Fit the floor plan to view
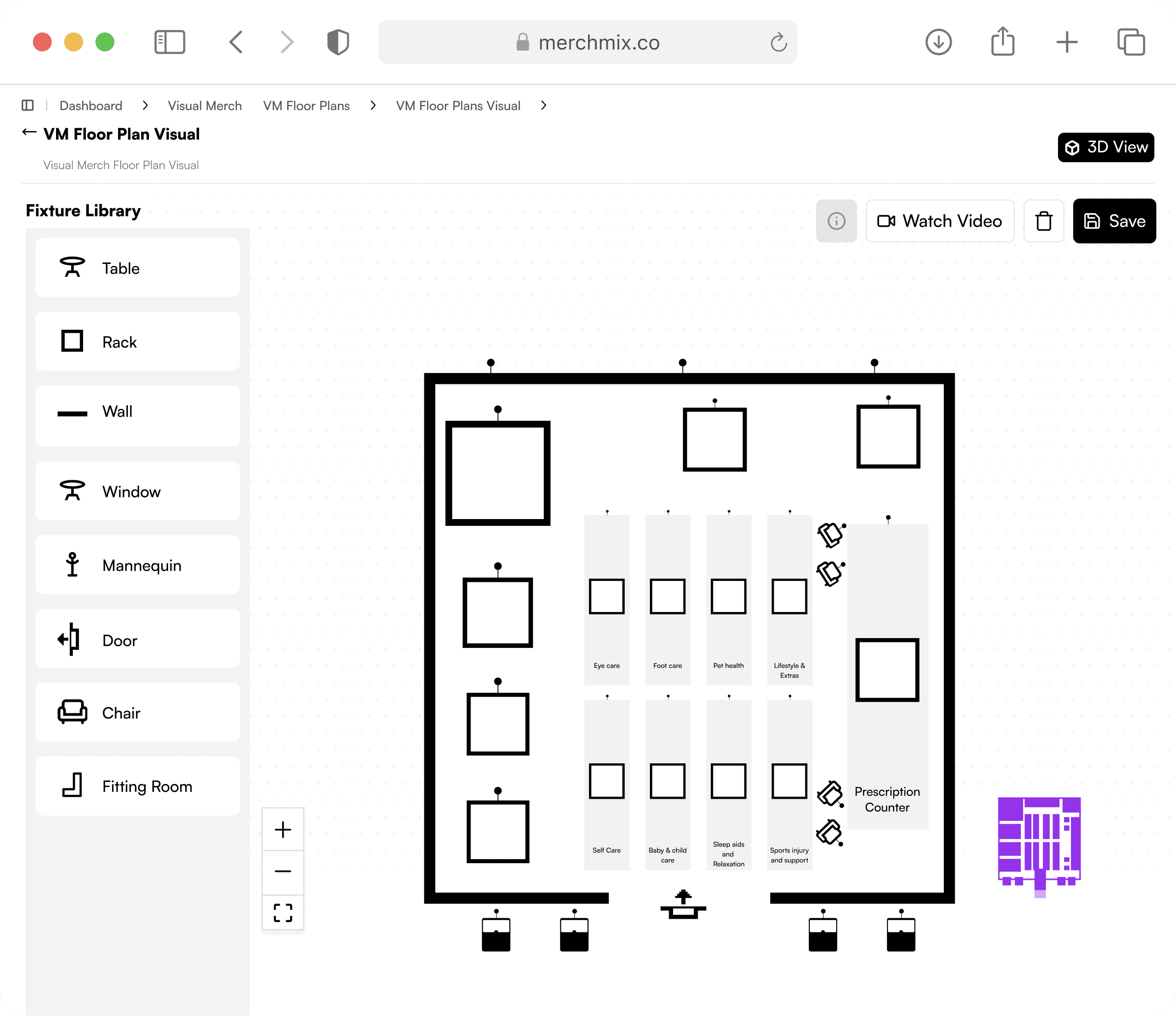This screenshot has height=1016, width=1176. tap(283, 913)
